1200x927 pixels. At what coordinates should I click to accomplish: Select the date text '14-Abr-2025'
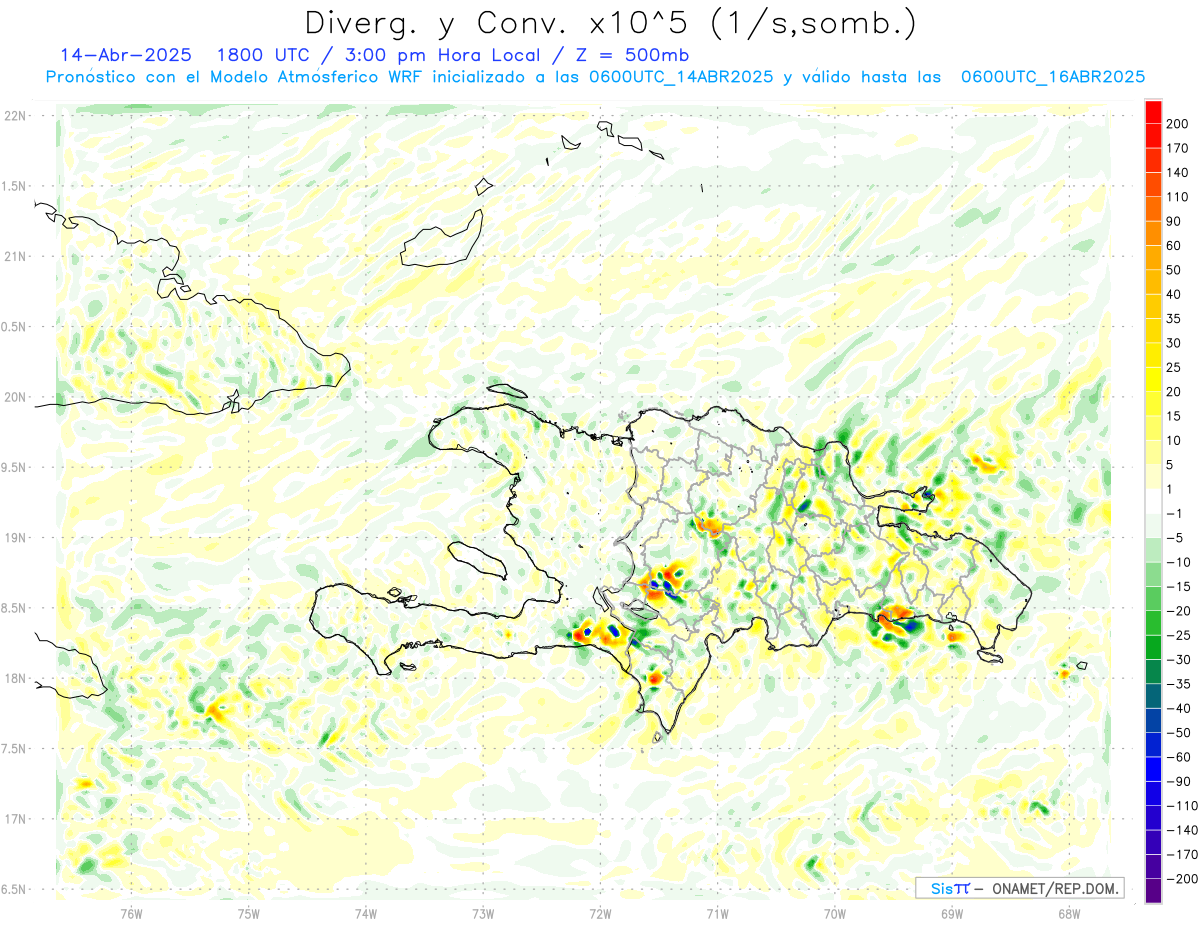(125, 55)
